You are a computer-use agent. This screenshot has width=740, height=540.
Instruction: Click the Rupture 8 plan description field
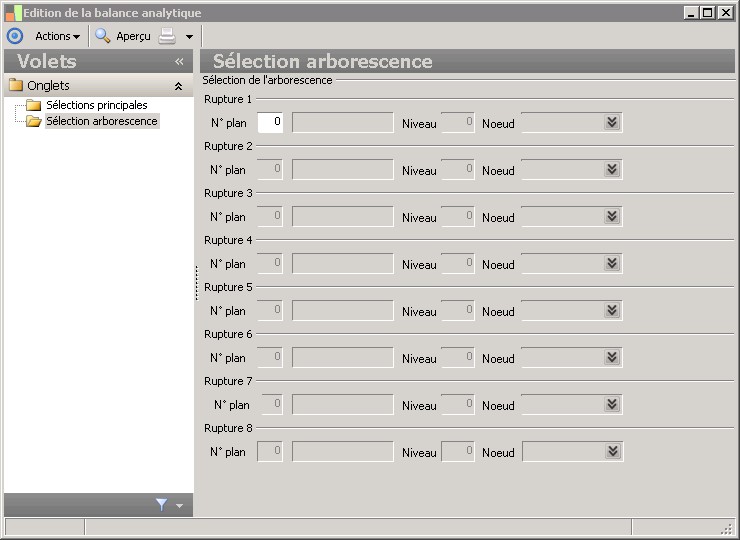pos(343,452)
